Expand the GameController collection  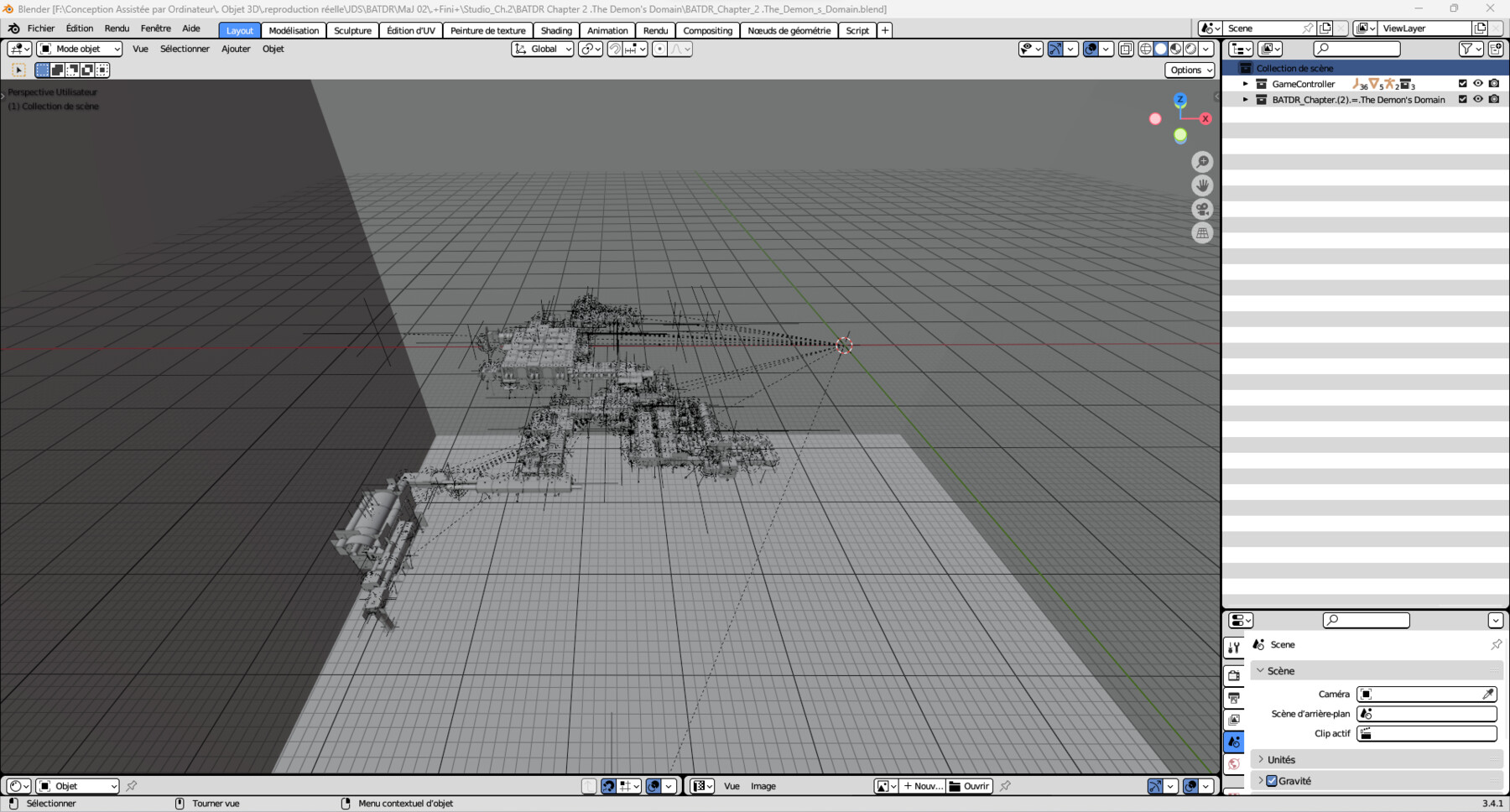1246,84
